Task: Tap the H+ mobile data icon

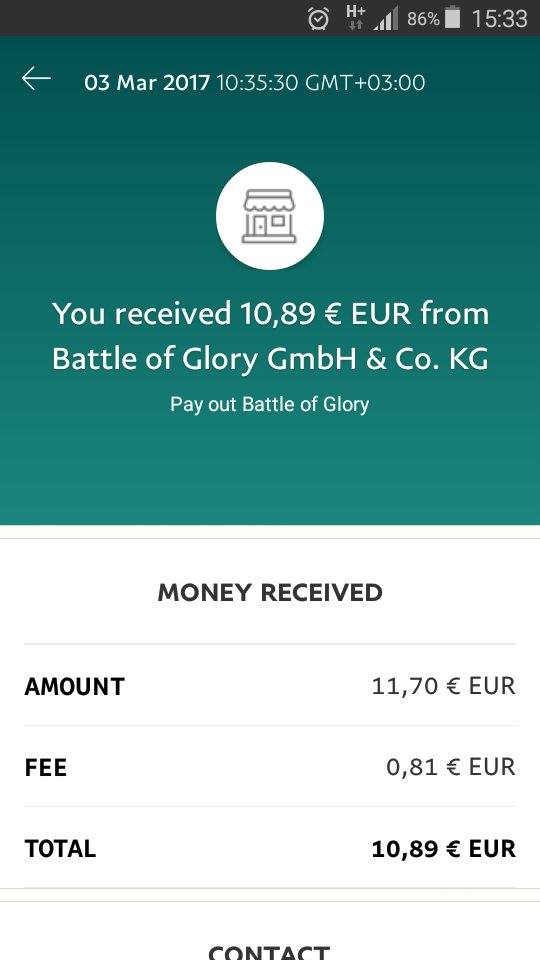Action: [x=355, y=17]
